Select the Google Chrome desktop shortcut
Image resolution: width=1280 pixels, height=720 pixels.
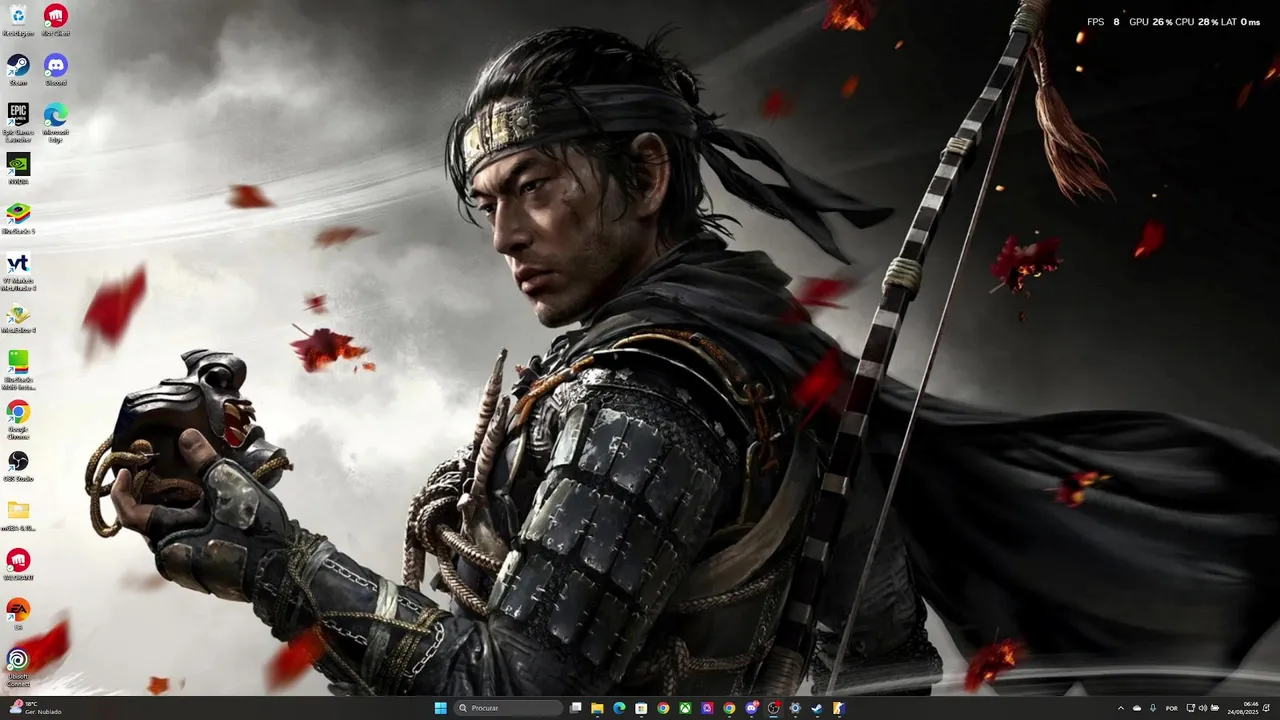tap(18, 419)
